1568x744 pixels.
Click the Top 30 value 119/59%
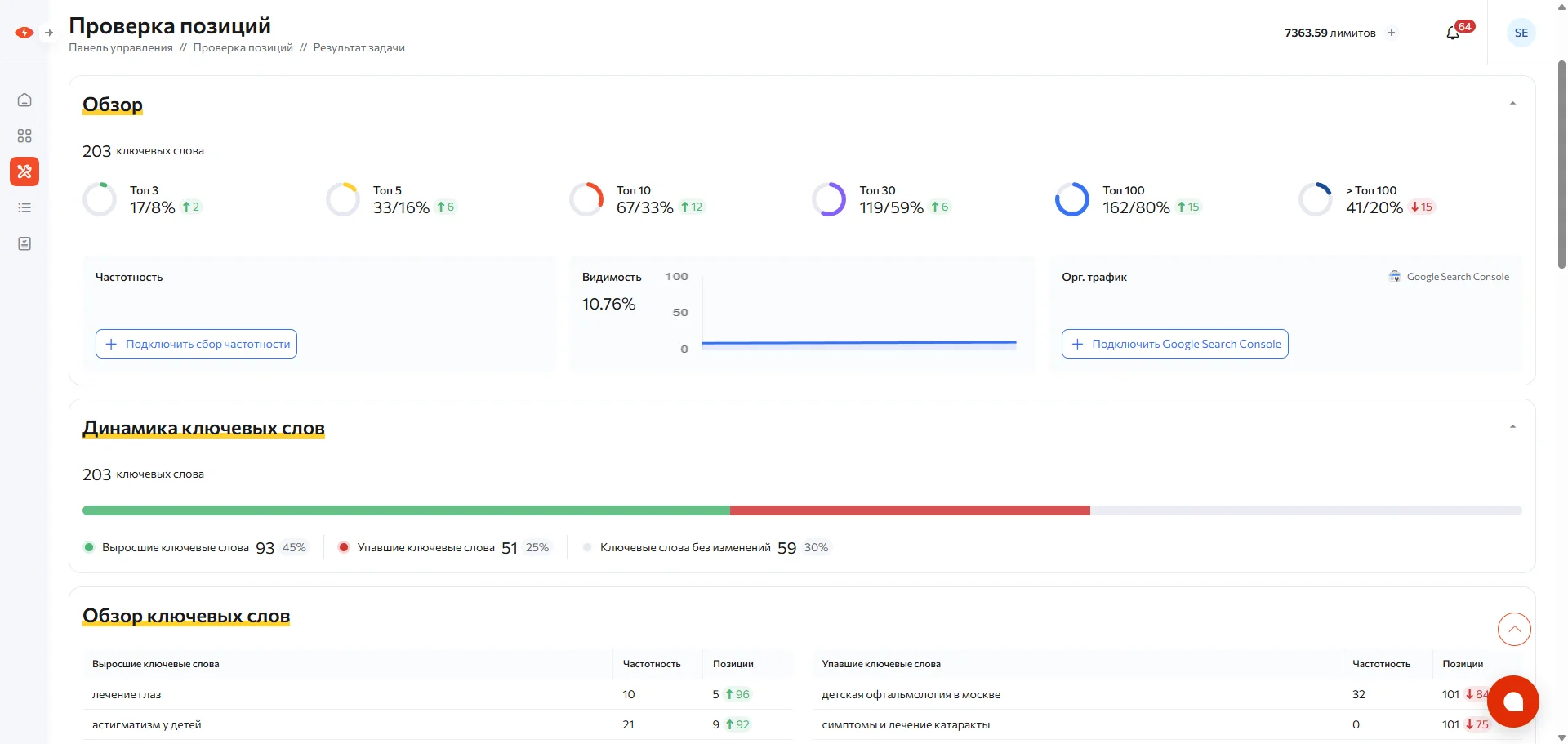(891, 207)
